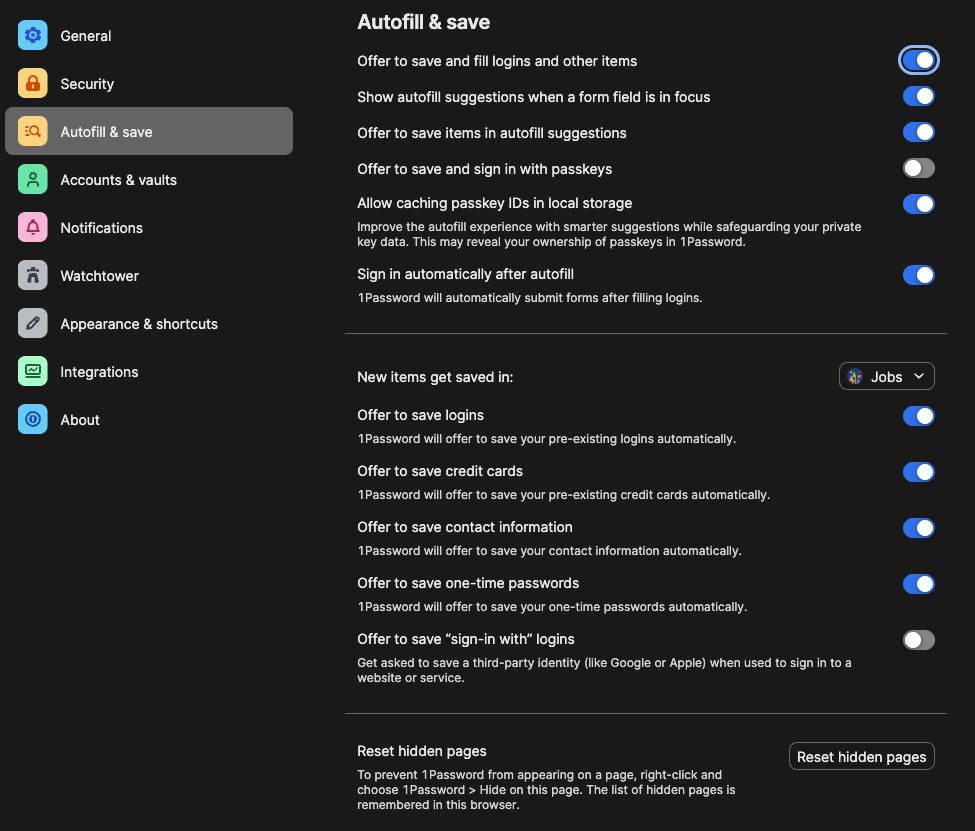The image size is (975, 831).
Task: Turn off Sign in automatically after autofill
Action: pos(918,275)
